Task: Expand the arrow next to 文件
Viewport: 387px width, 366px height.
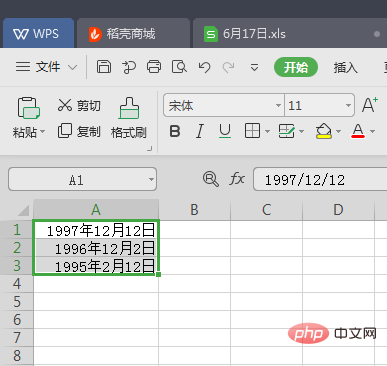Action: pos(72,67)
